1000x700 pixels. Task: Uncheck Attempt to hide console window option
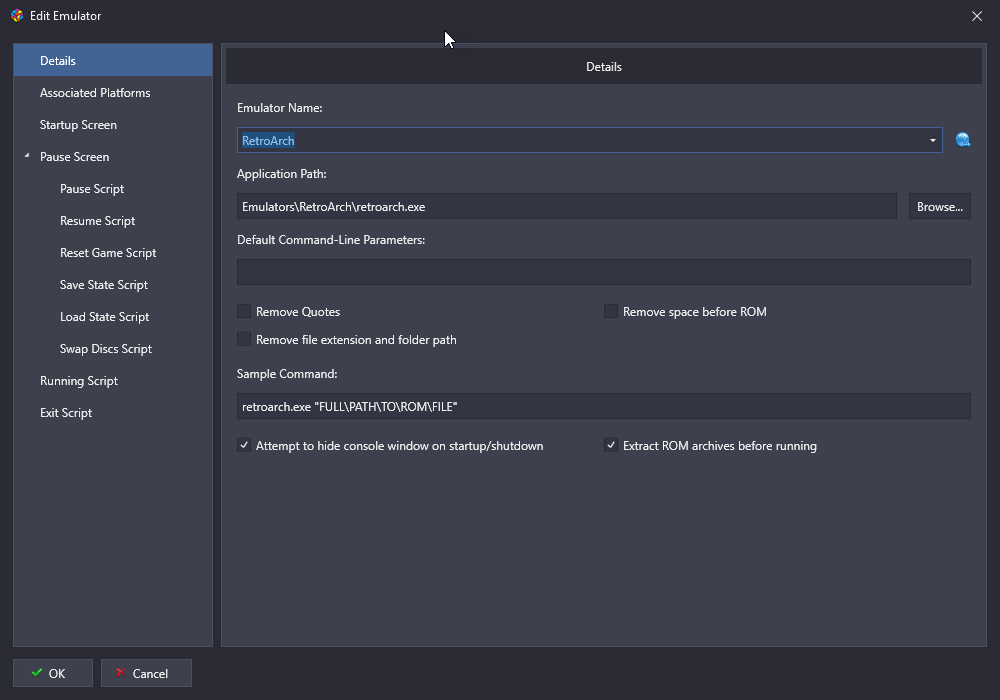pos(244,445)
